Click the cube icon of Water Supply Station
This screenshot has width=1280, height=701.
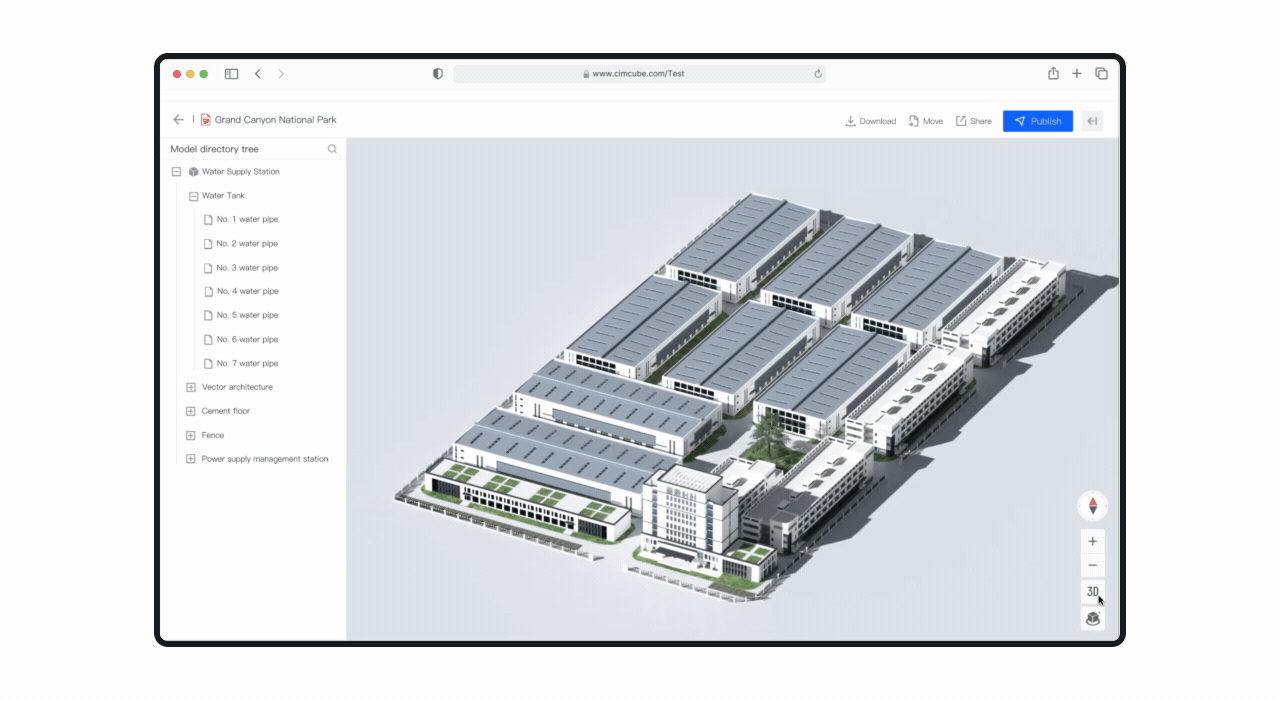194,172
